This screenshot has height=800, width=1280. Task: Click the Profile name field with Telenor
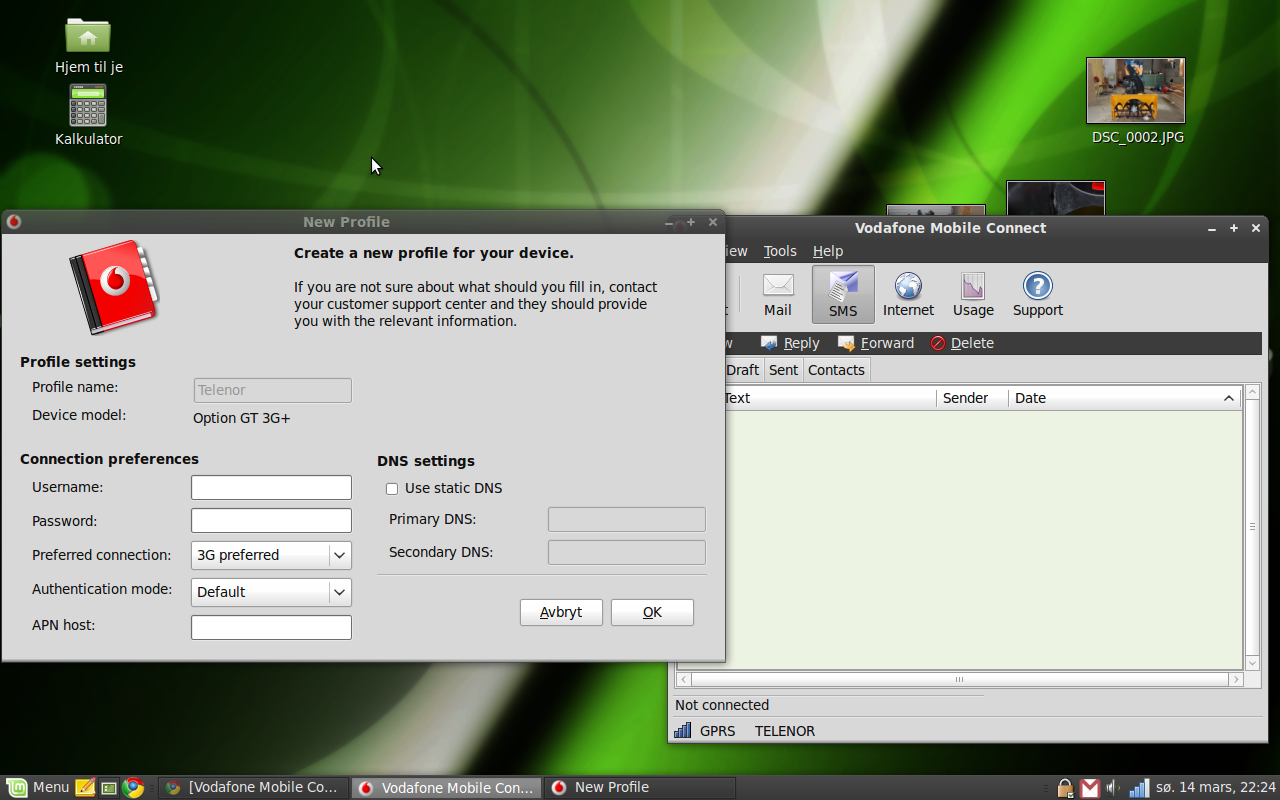272,390
